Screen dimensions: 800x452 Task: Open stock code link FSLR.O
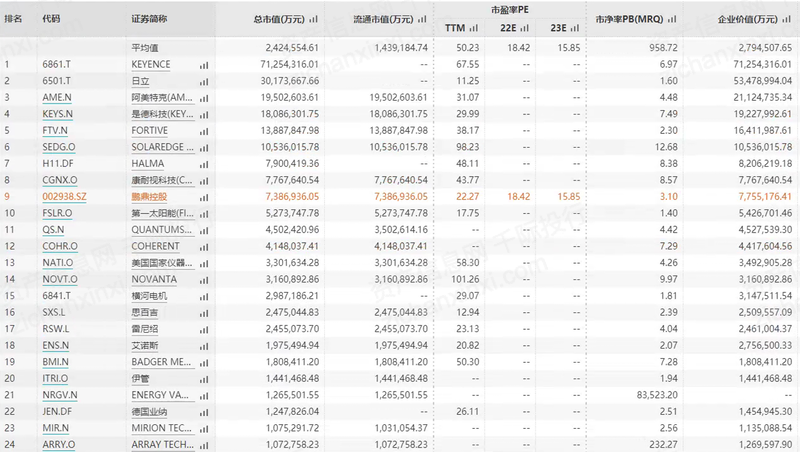[x=57, y=213]
